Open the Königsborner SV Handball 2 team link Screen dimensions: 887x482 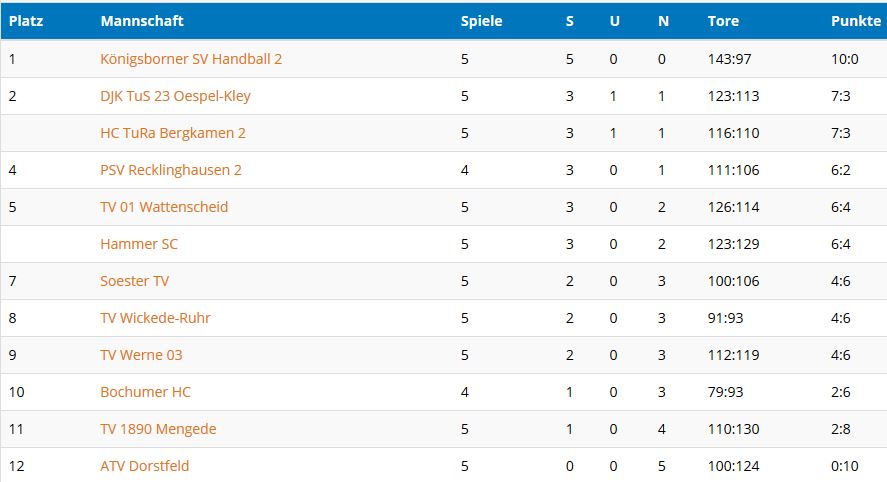191,59
